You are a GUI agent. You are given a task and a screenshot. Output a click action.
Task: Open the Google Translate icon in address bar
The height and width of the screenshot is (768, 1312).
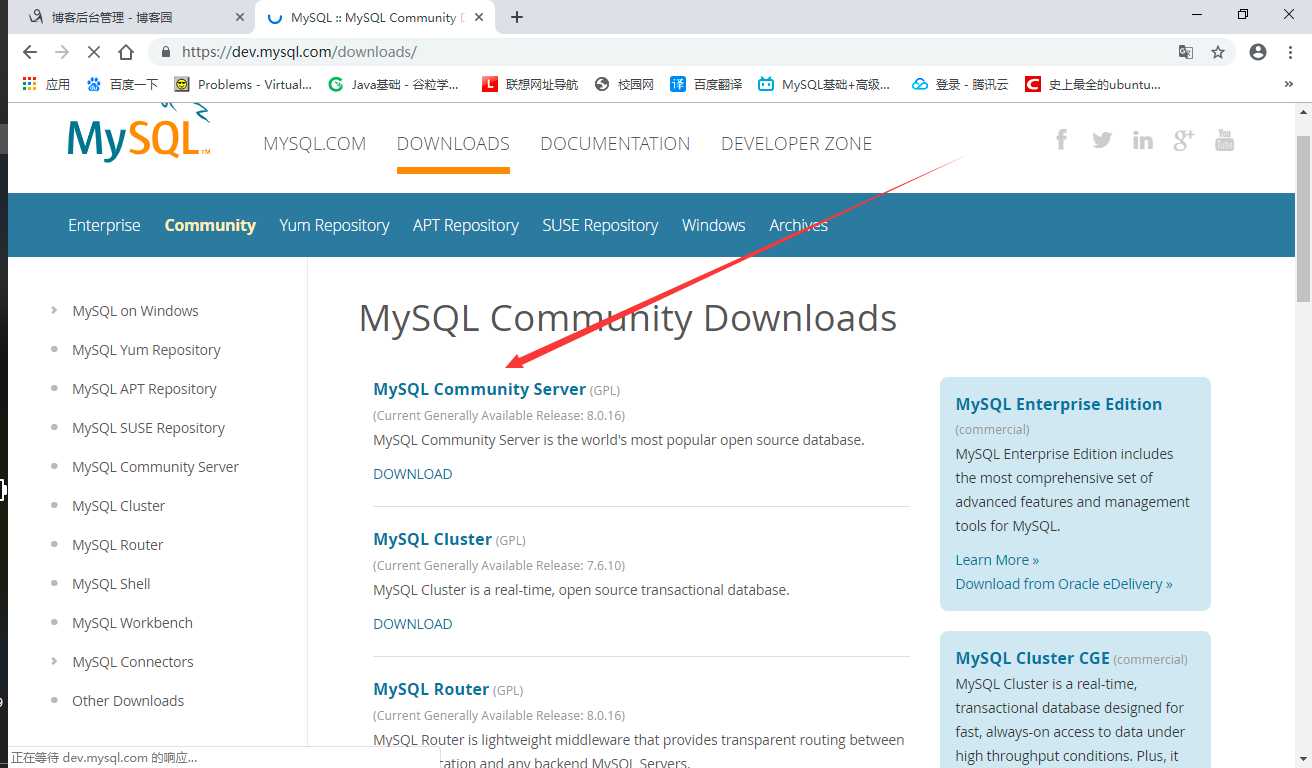click(1186, 52)
